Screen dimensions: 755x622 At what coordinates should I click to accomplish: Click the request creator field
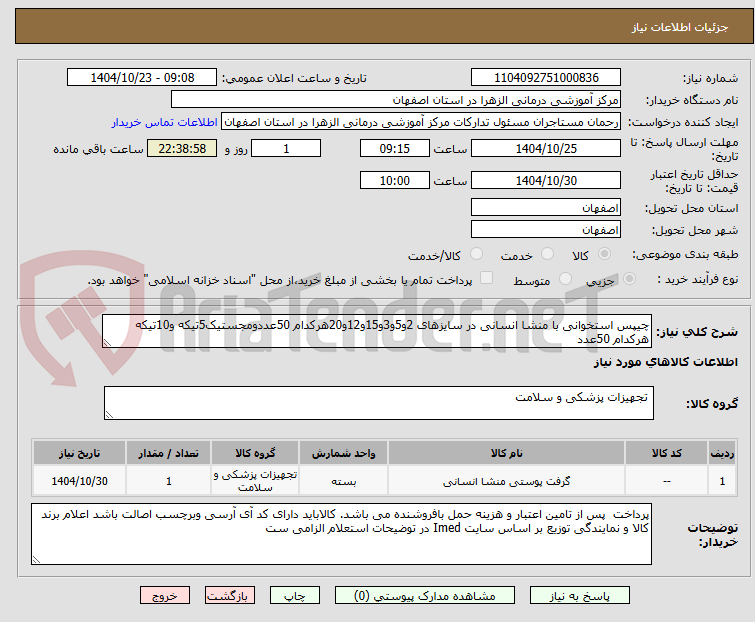pos(421,122)
